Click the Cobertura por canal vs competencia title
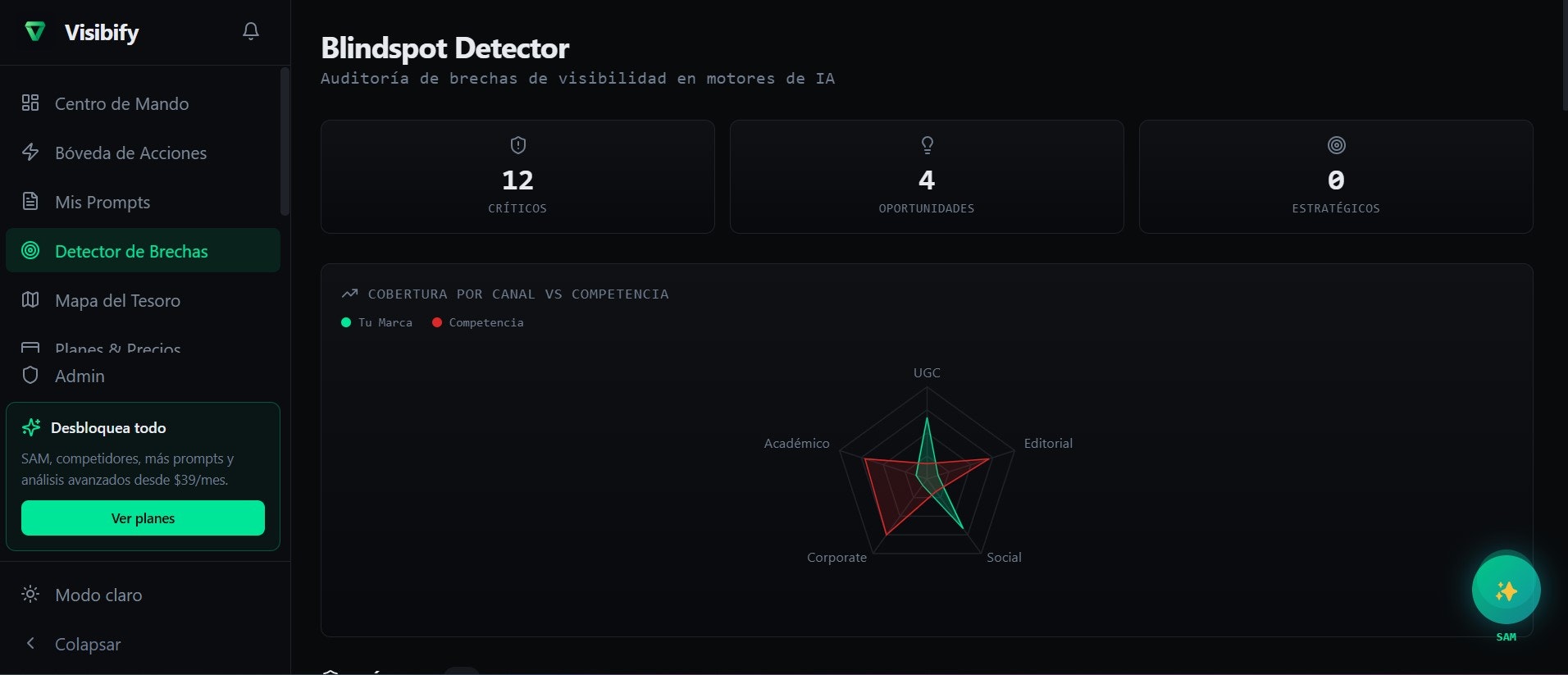This screenshot has width=1568, height=675. click(x=518, y=294)
